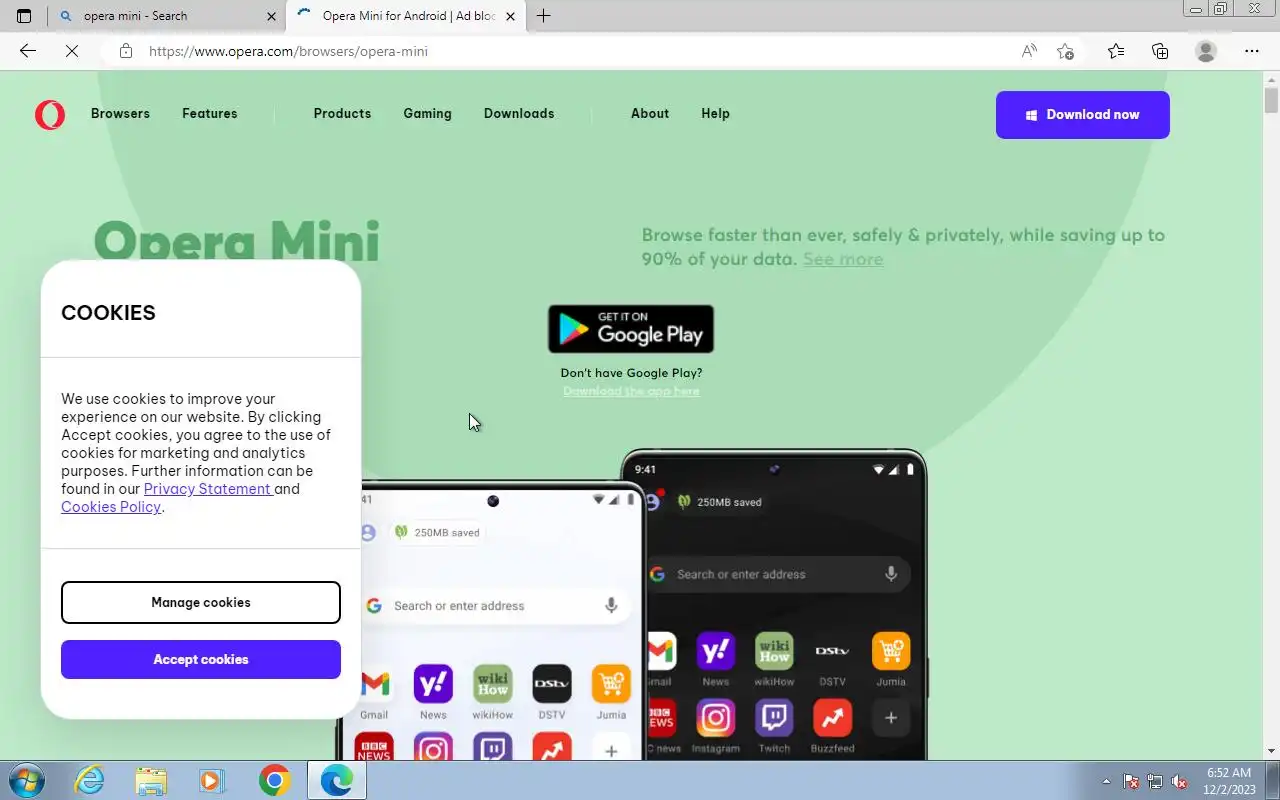Open a new tab with the plus icon
Image resolution: width=1280 pixels, height=800 pixels.
click(x=543, y=16)
